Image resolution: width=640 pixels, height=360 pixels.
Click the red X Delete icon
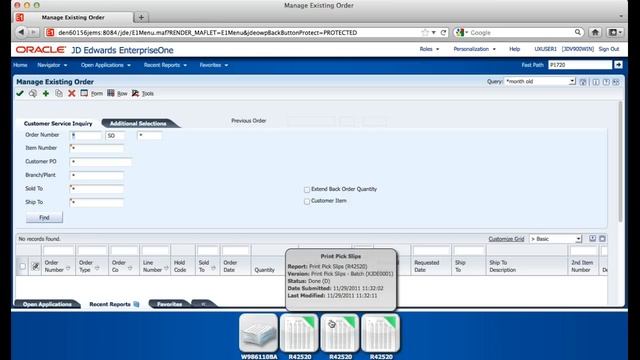coord(72,93)
